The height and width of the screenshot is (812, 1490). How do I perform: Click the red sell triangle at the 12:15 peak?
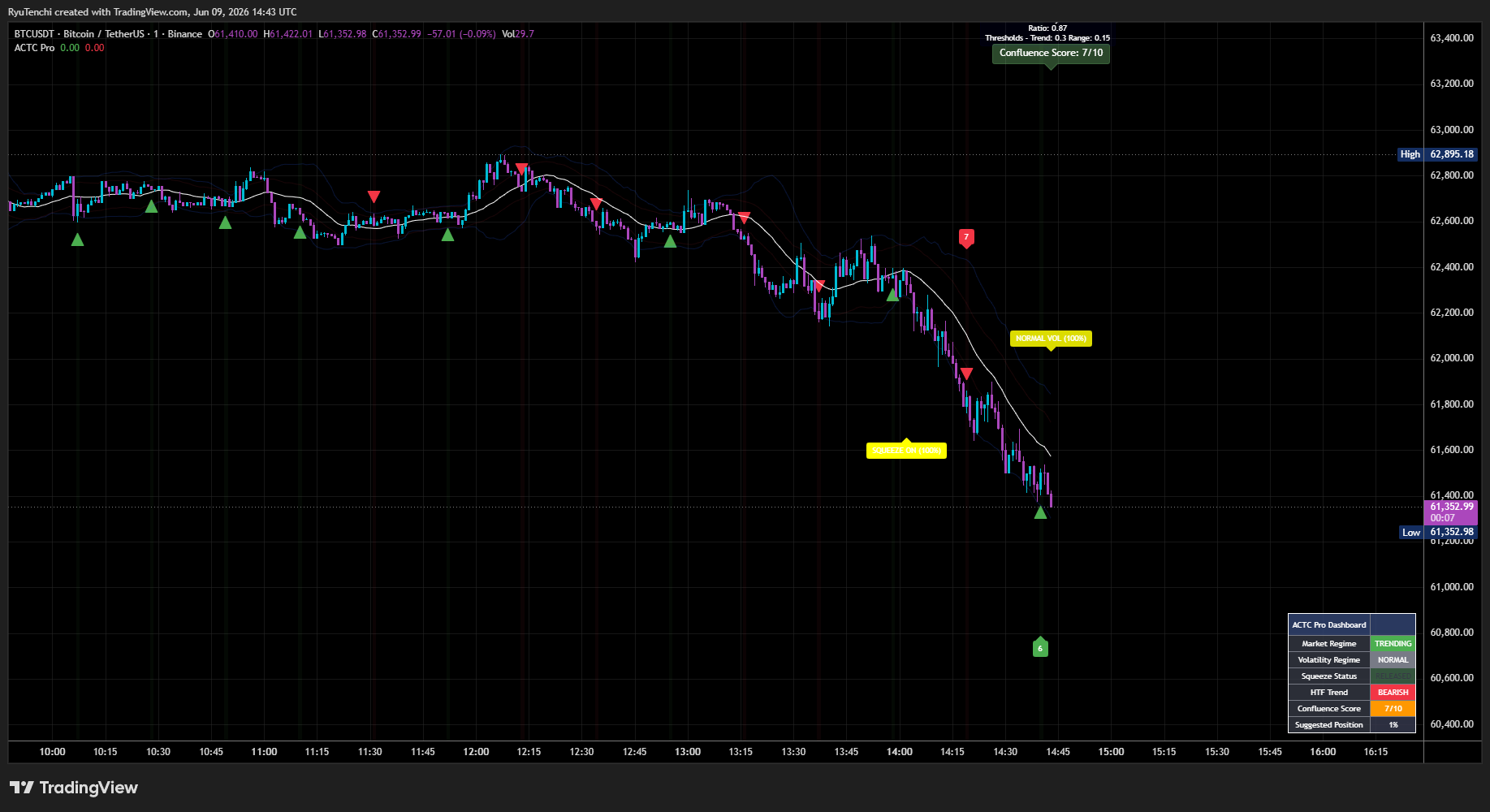point(522,169)
